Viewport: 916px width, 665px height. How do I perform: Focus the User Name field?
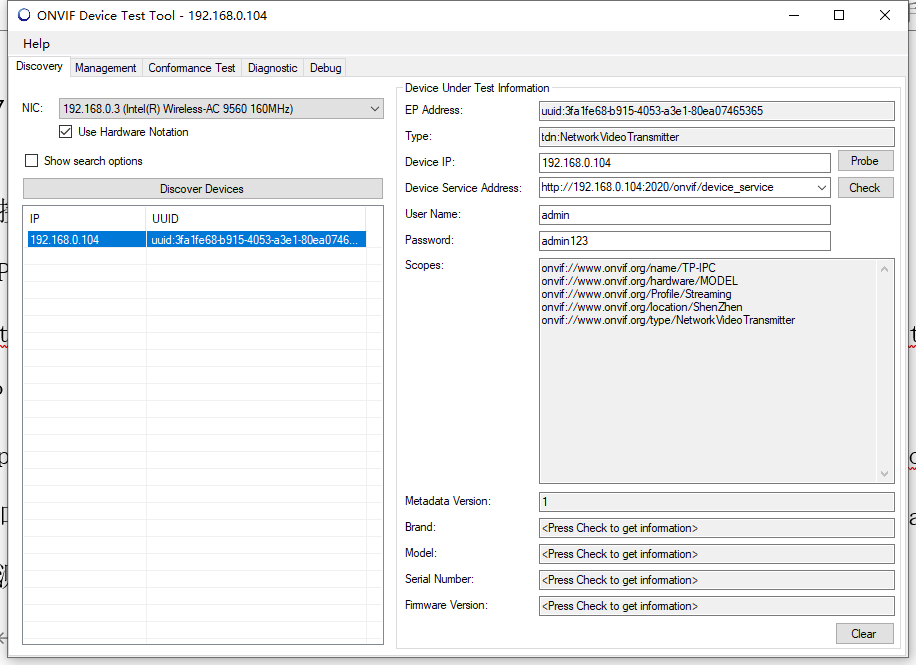[684, 215]
